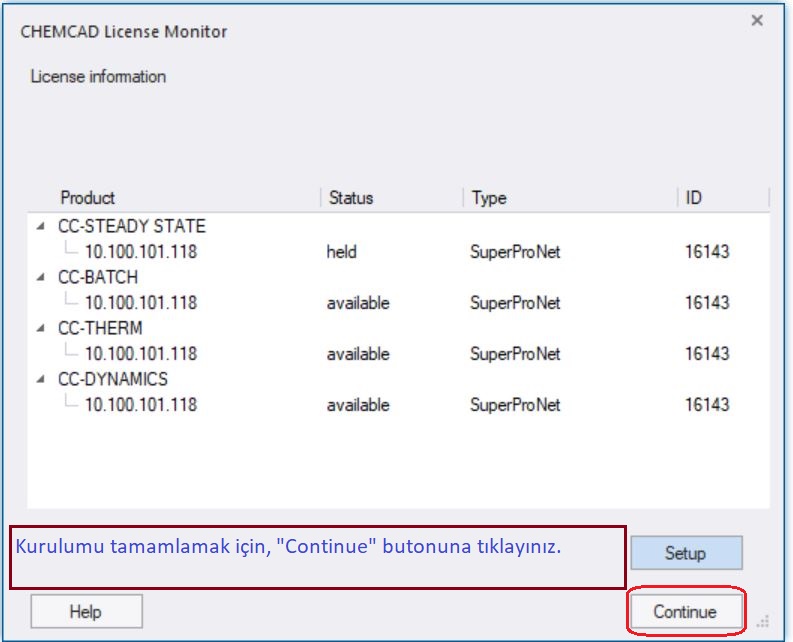Collapse the CC-THERM tree node
793x642 pixels.
pos(41,328)
